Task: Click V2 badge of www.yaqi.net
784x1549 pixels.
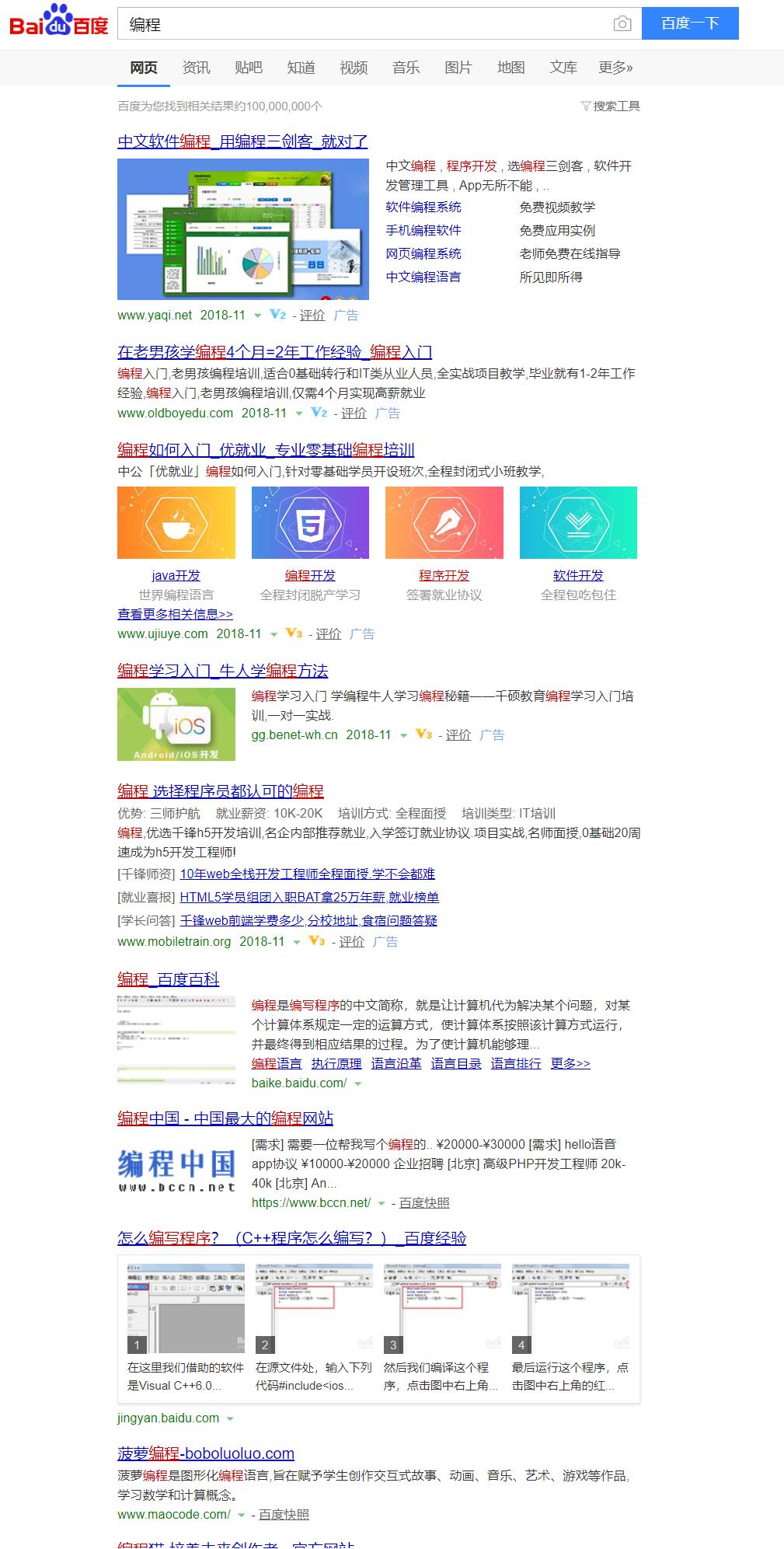Action: coord(277,315)
